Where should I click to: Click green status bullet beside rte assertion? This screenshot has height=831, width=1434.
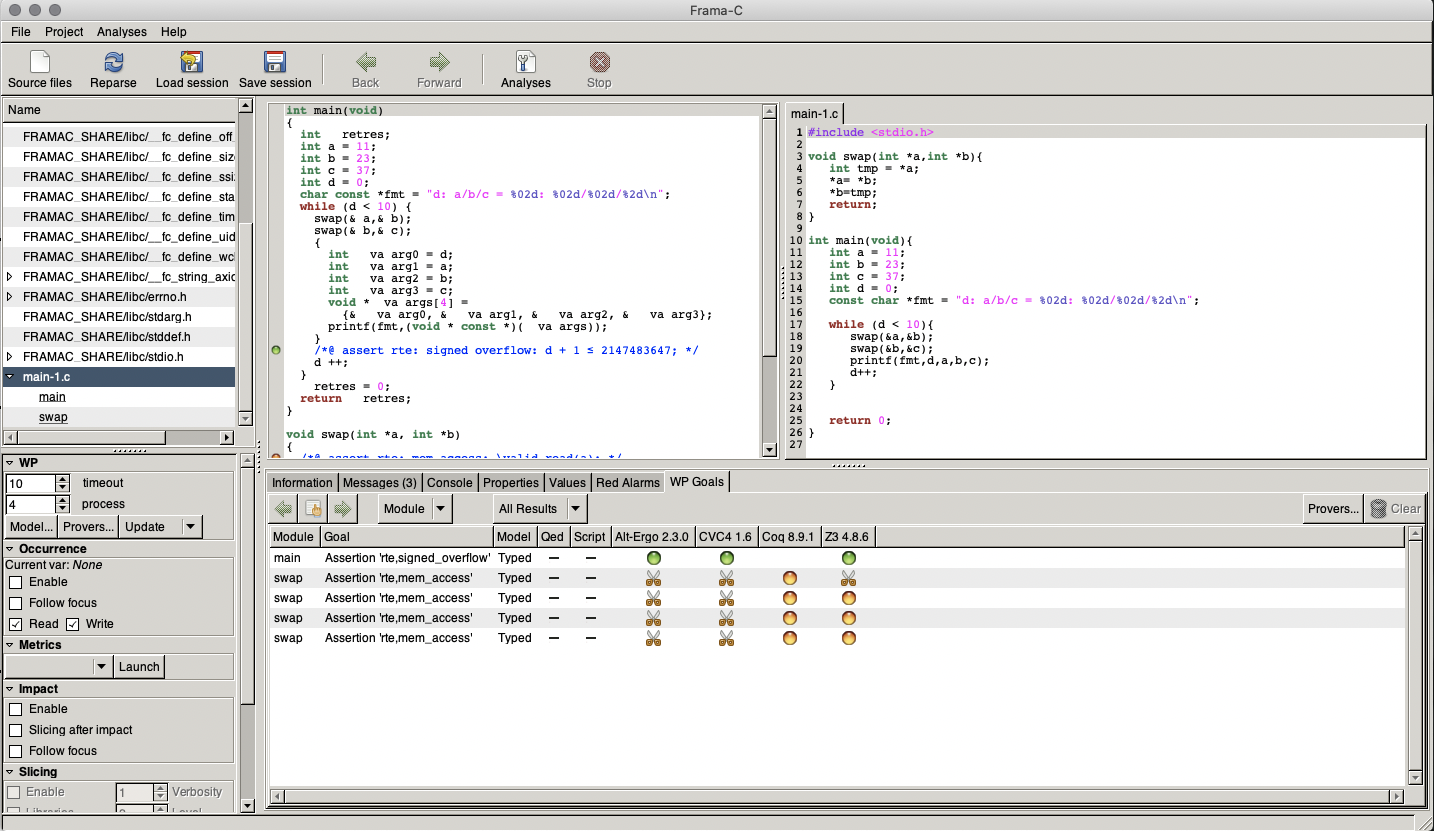tap(276, 350)
